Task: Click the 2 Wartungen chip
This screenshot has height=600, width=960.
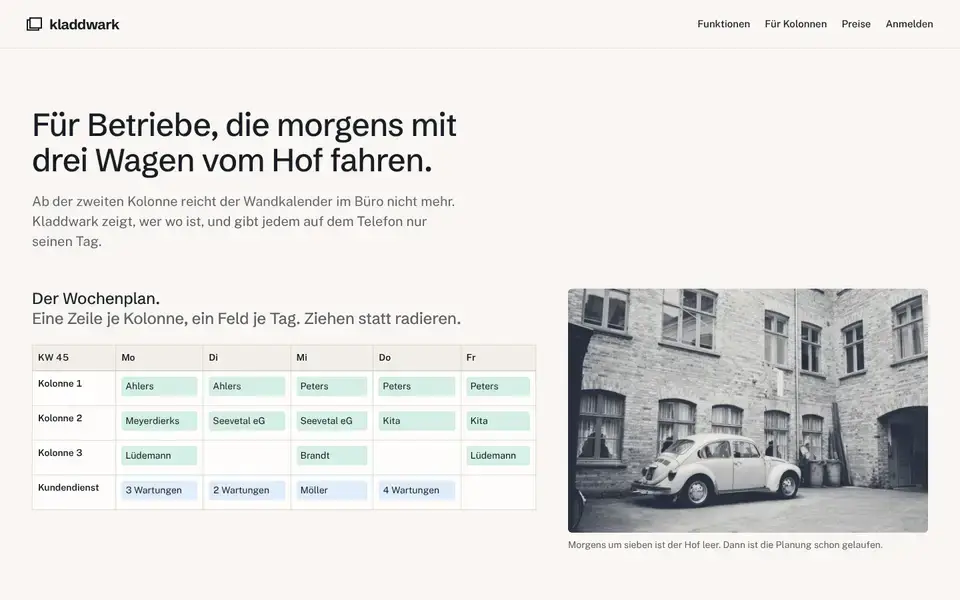Action: click(x=247, y=490)
